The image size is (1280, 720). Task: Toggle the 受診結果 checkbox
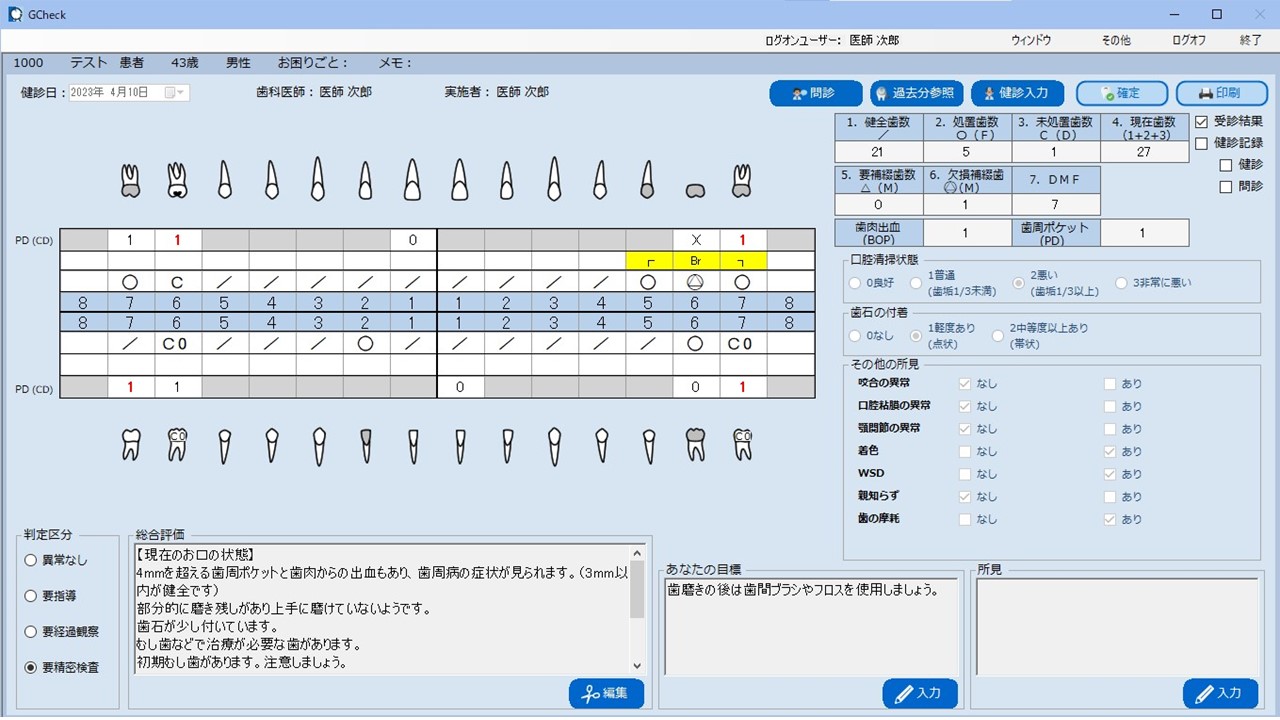(x=1202, y=121)
